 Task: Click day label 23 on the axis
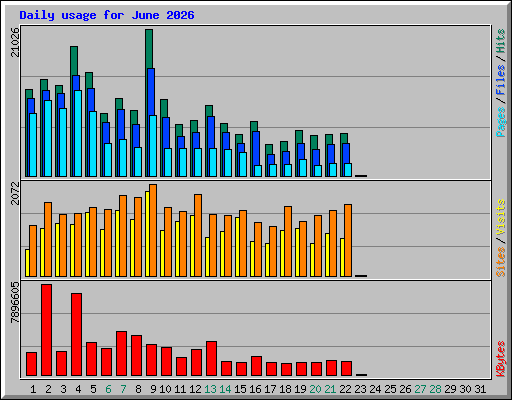coord(360,389)
